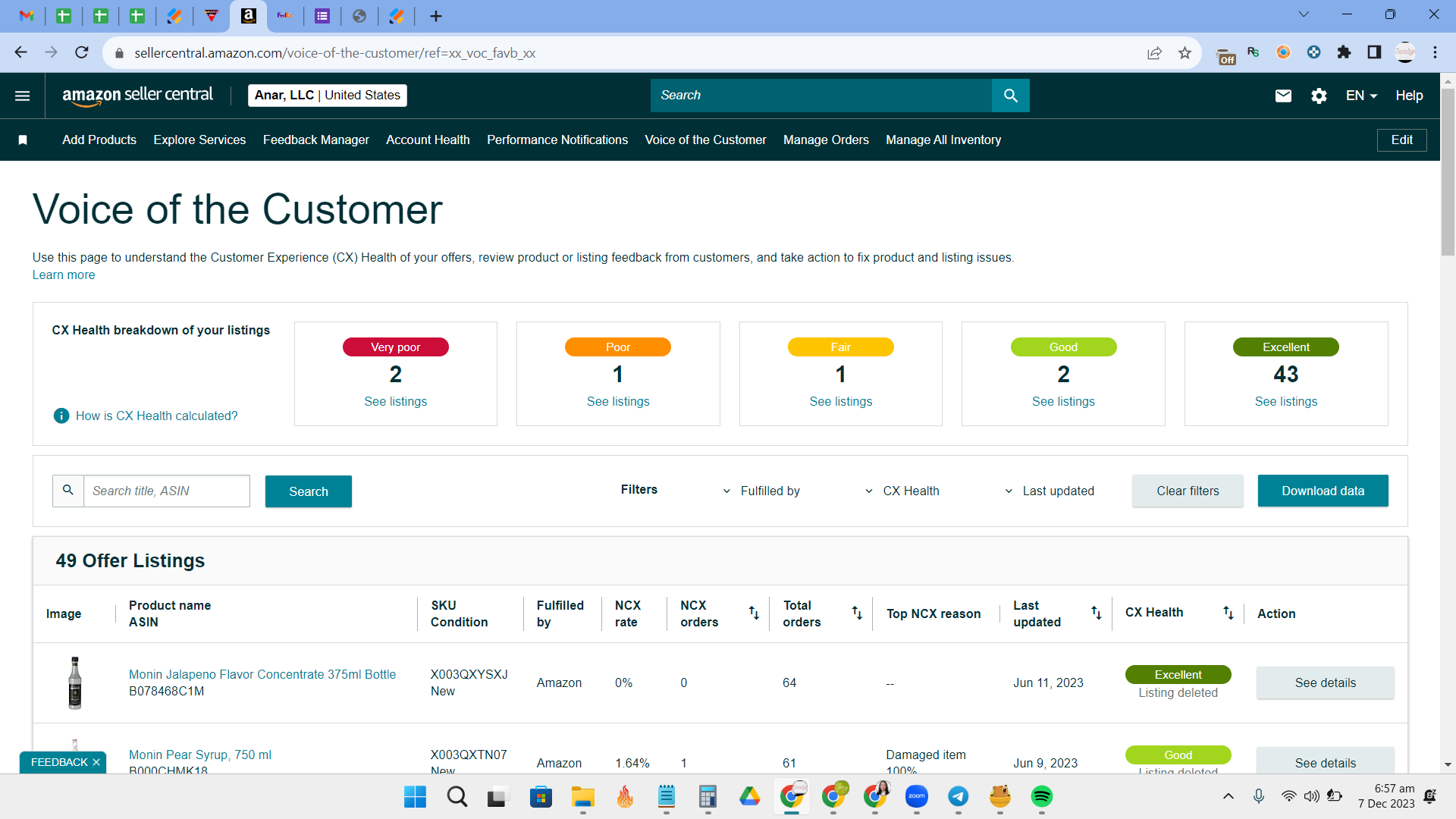Image resolution: width=1456 pixels, height=819 pixels.
Task: Click the search magnifier button in header
Action: tap(1010, 96)
